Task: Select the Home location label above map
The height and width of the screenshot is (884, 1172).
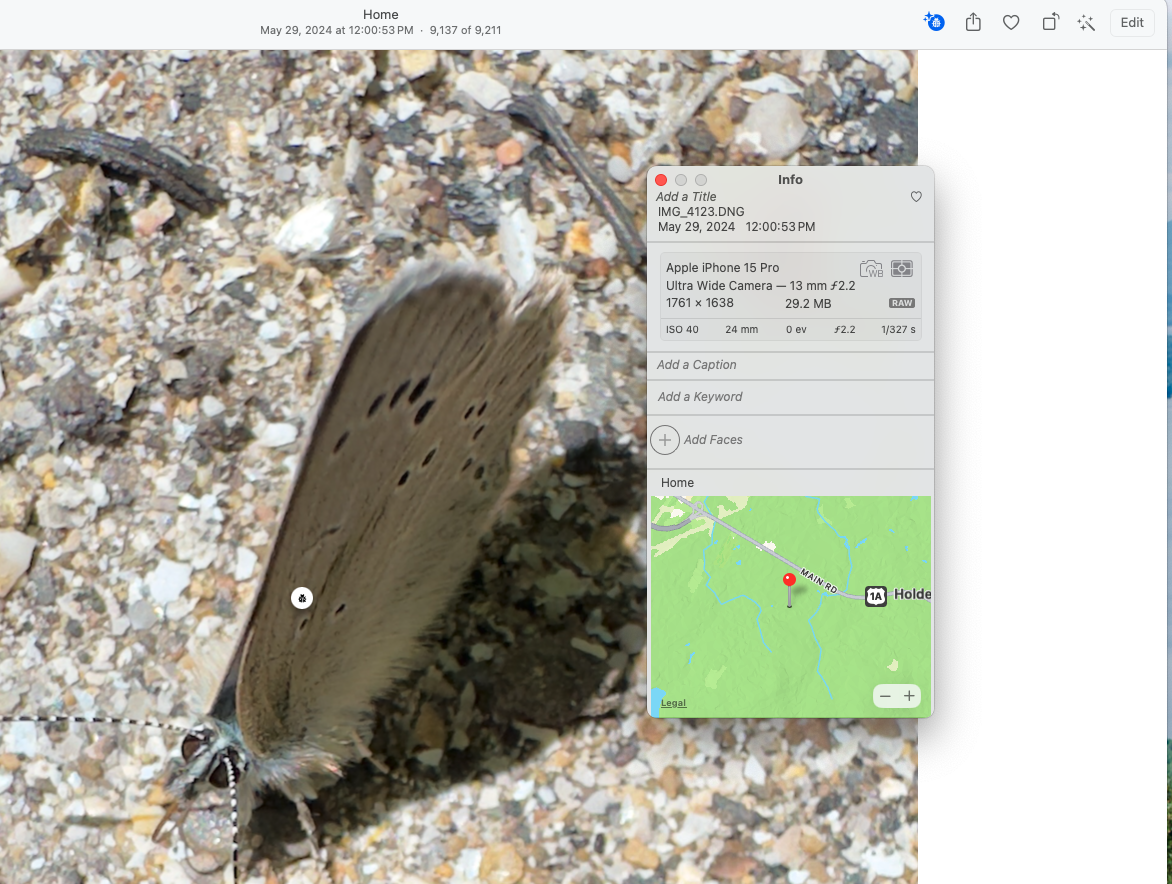Action: [x=677, y=483]
